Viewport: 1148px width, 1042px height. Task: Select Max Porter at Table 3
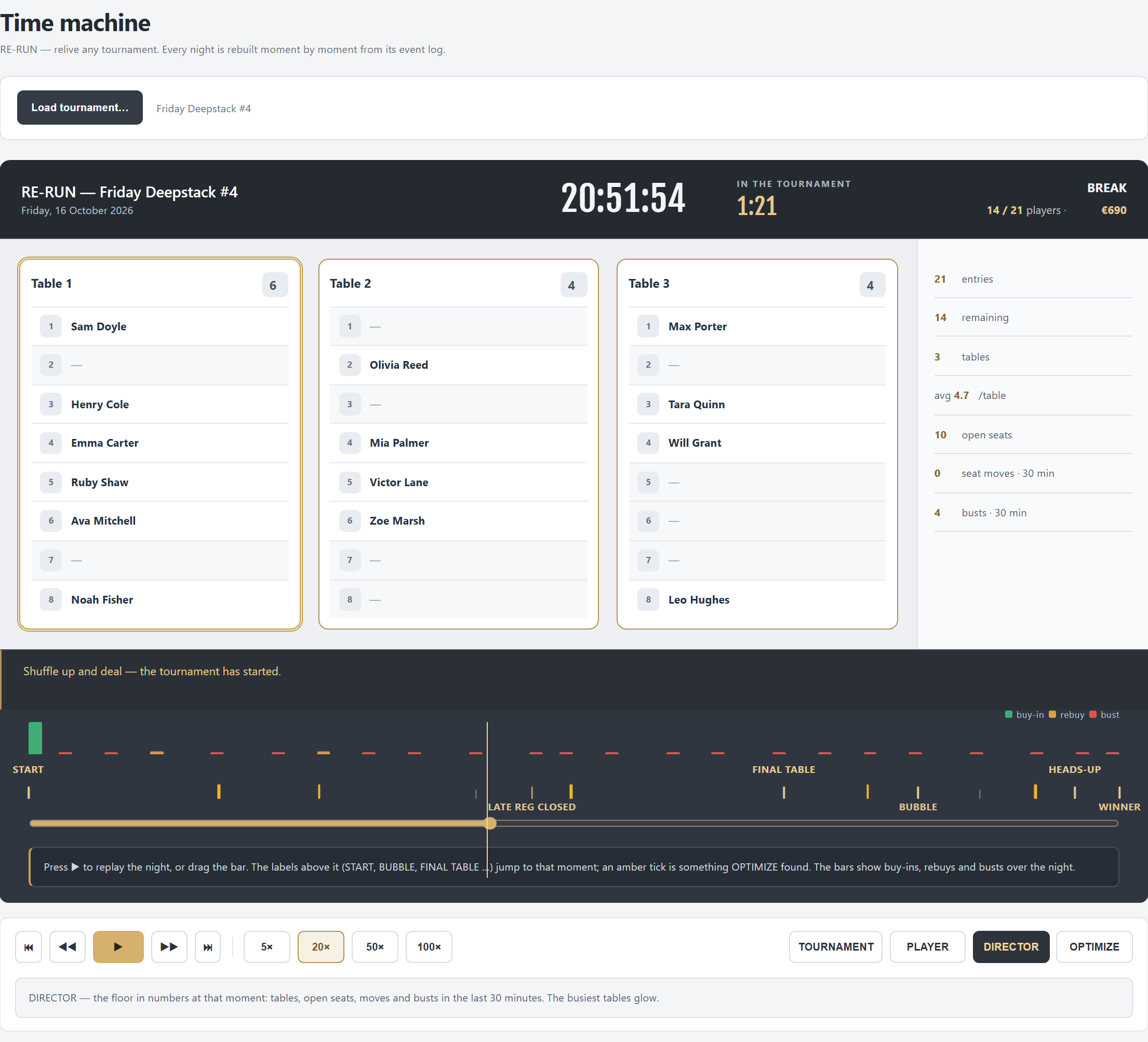coord(757,326)
